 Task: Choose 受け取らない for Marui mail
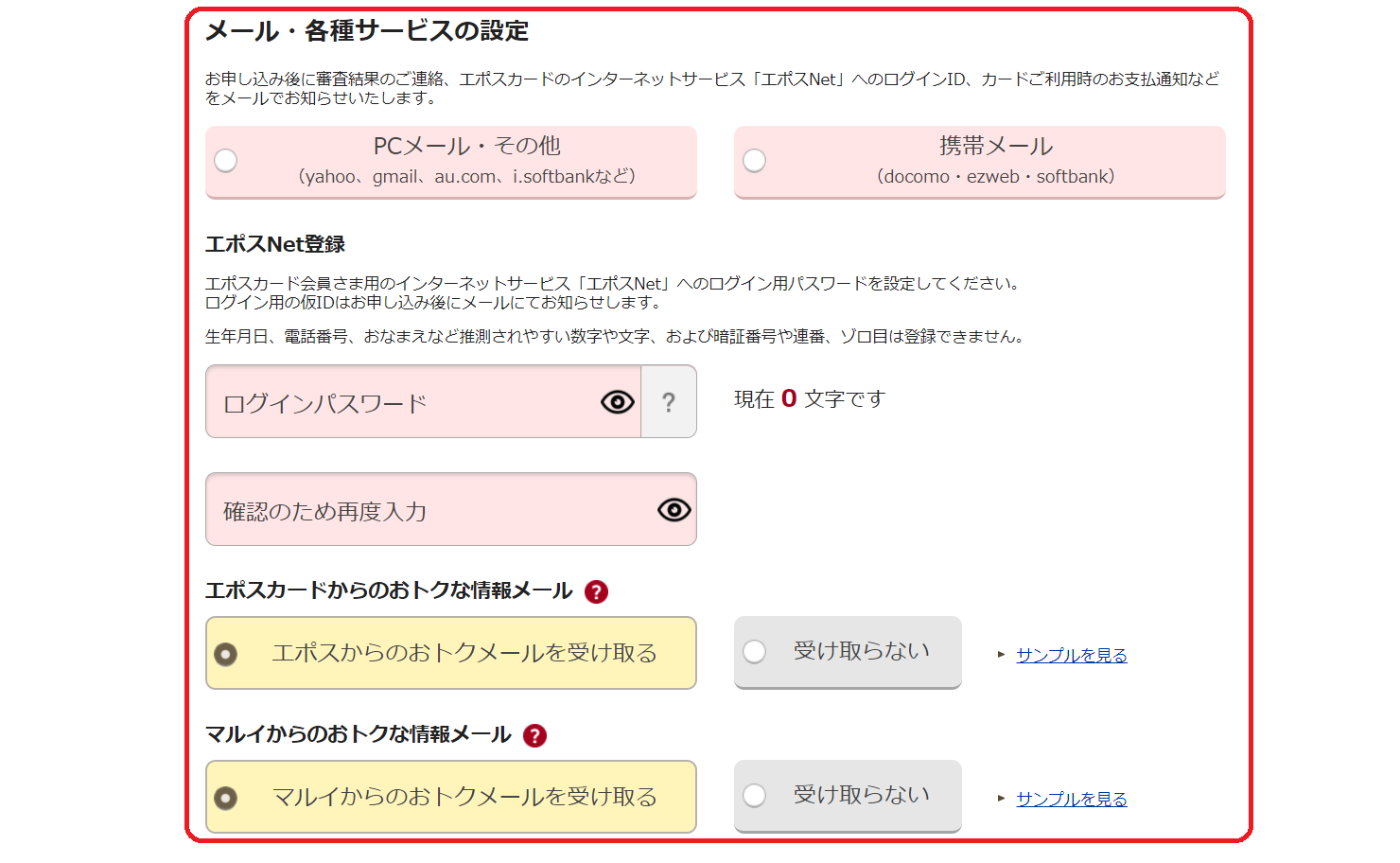[x=848, y=796]
